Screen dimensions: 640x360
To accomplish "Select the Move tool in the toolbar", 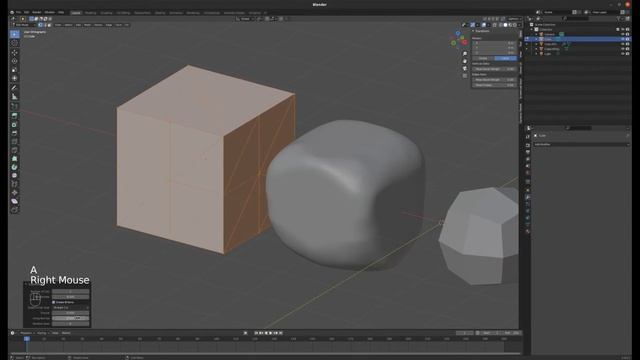I will (x=14, y=52).
